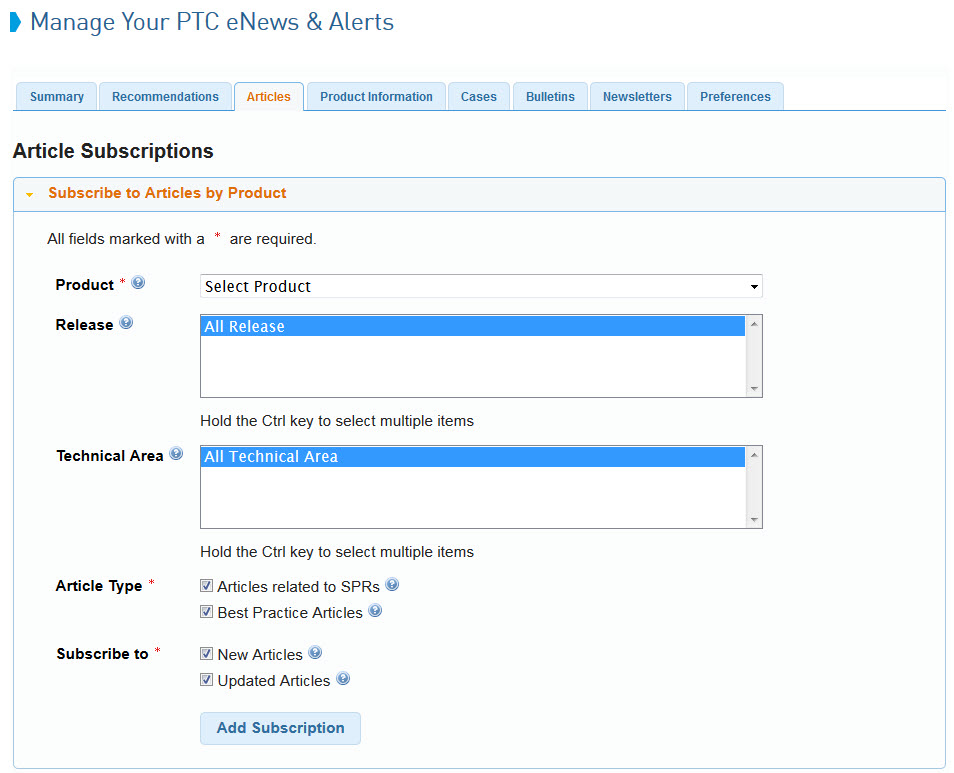Show help for Updated Articles option
954x773 pixels.
pos(343,679)
